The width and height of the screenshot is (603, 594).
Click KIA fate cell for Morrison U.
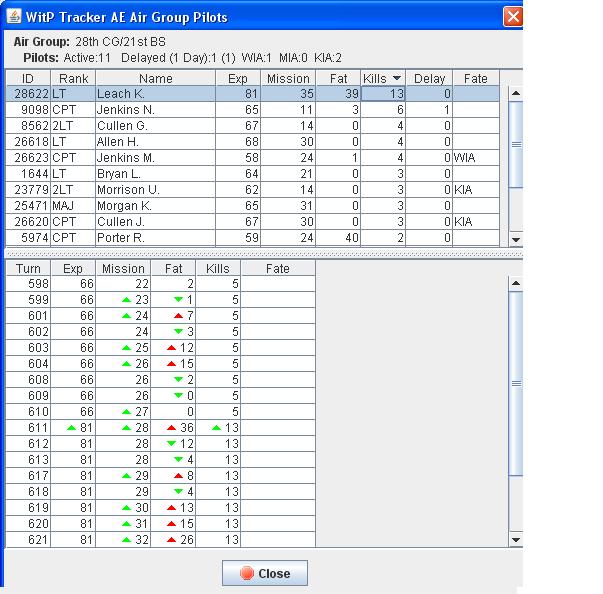coord(476,190)
